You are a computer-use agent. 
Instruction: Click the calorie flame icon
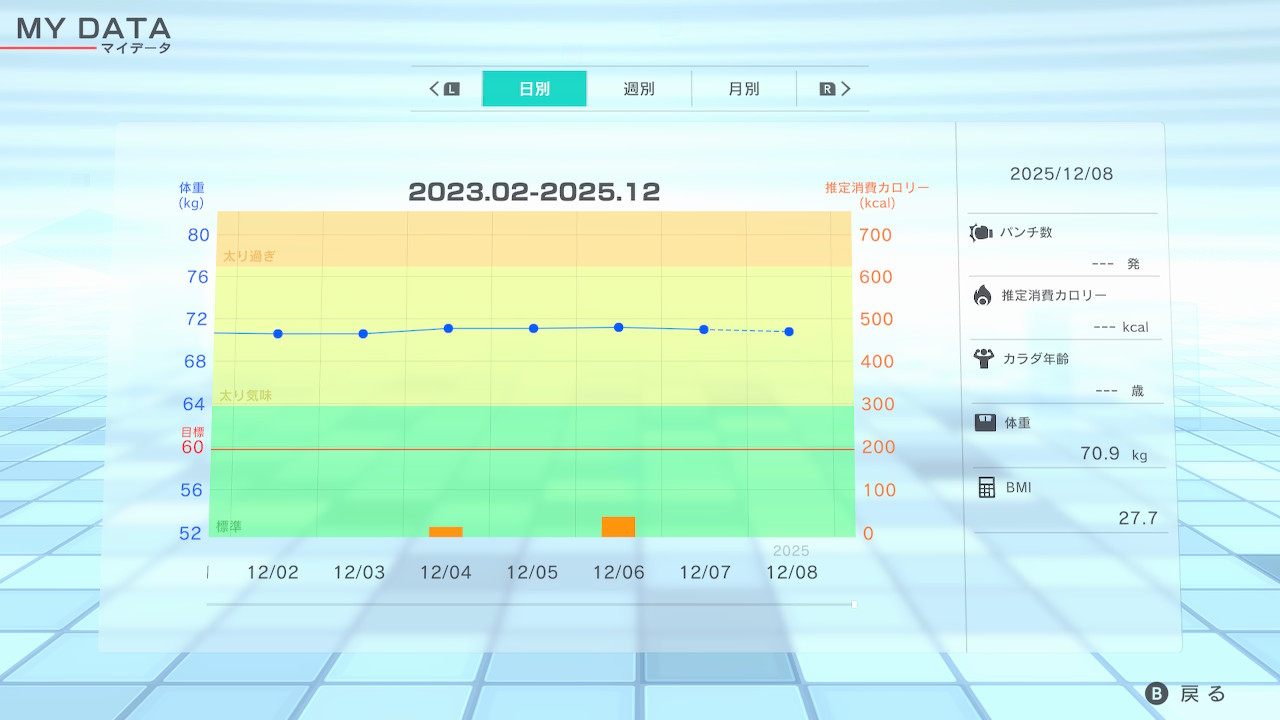coord(982,295)
